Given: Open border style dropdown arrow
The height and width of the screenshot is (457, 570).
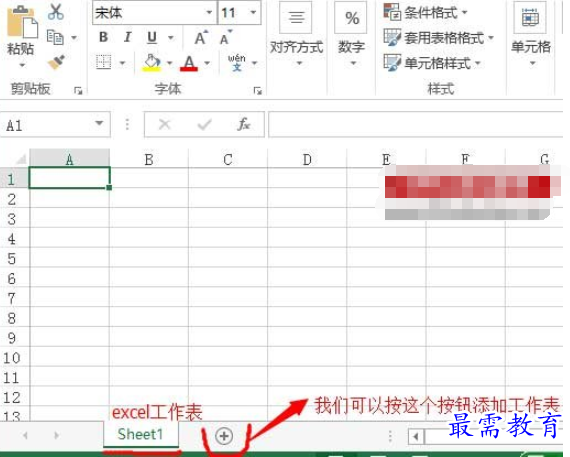Looking at the screenshot, I should click(123, 63).
